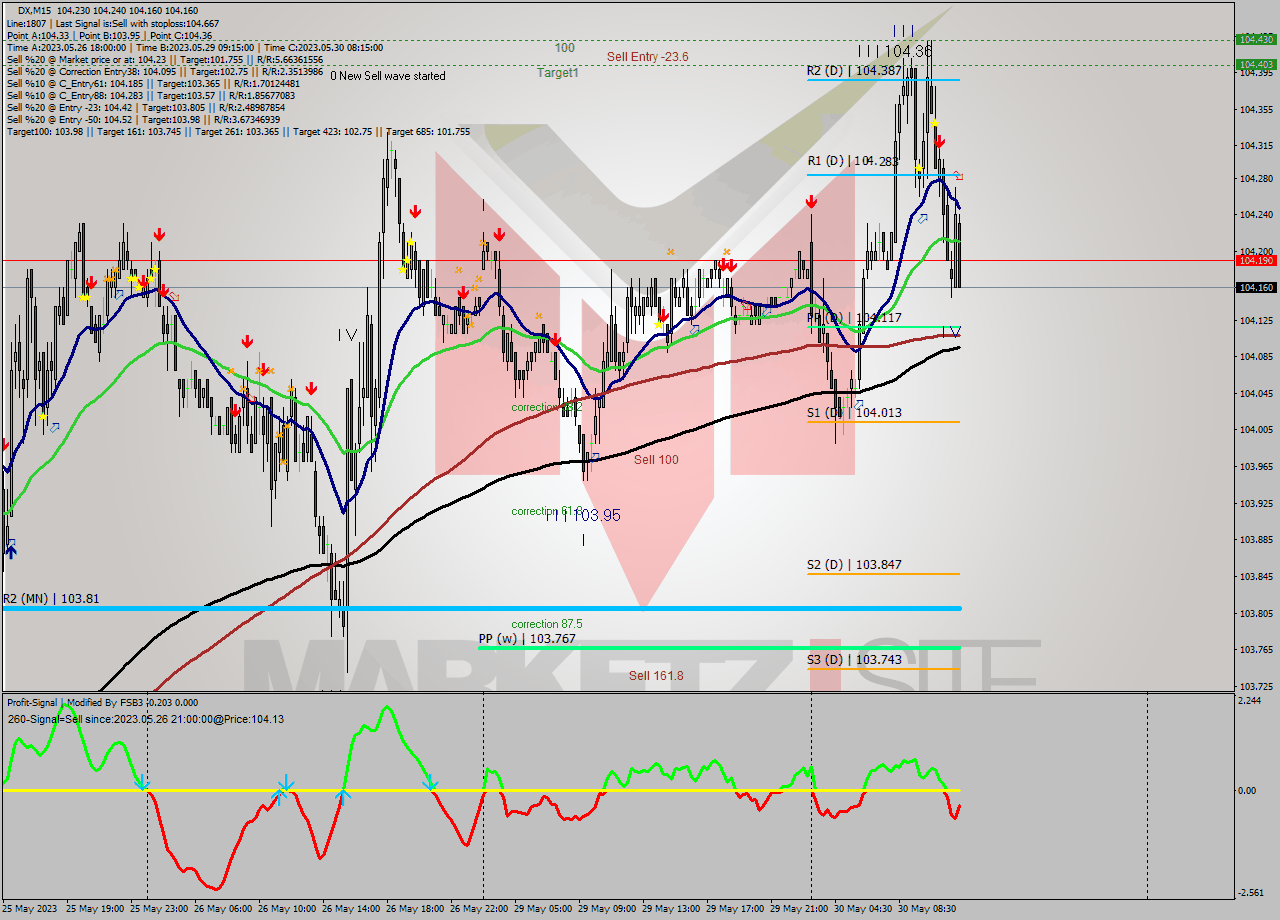Click the -2.561 indicator scale value
The image size is (1280, 920).
(x=1250, y=893)
